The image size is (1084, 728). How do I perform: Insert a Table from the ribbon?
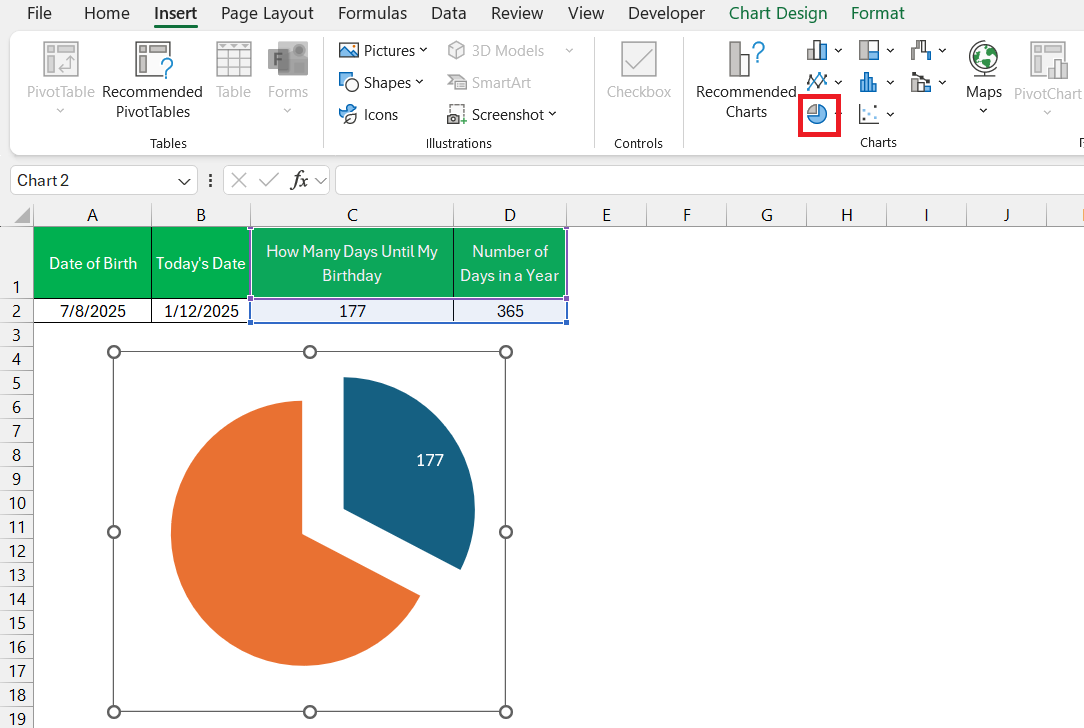pyautogui.click(x=233, y=71)
